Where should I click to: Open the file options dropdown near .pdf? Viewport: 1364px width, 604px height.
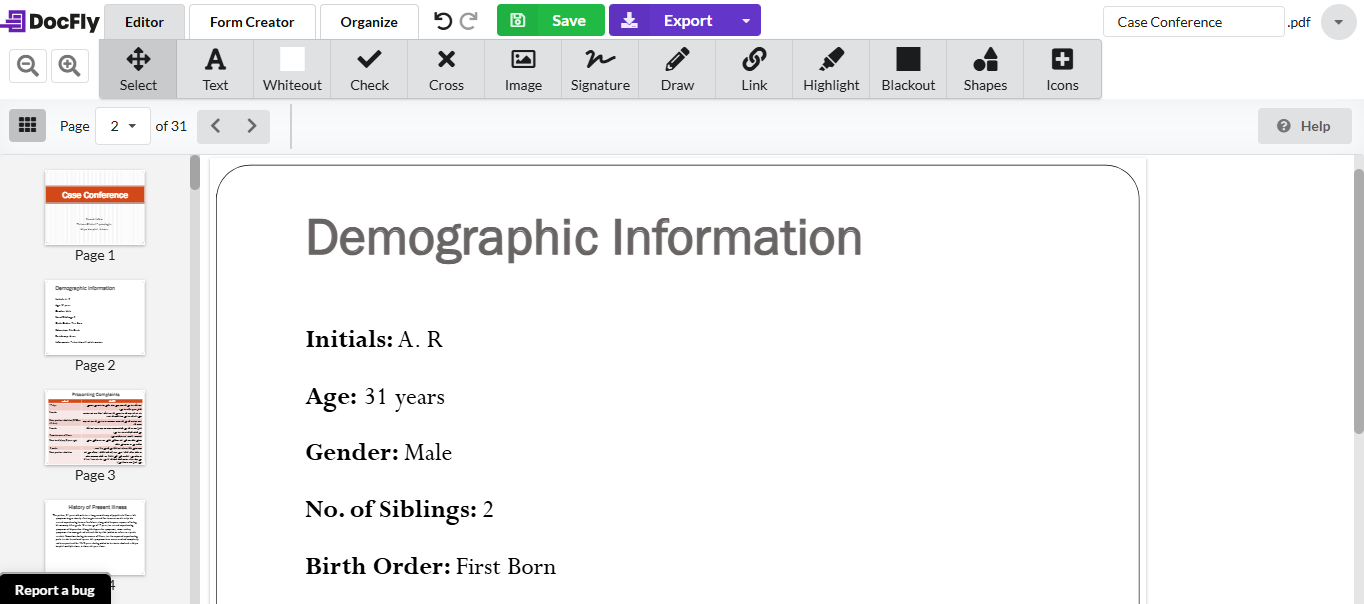point(1338,21)
